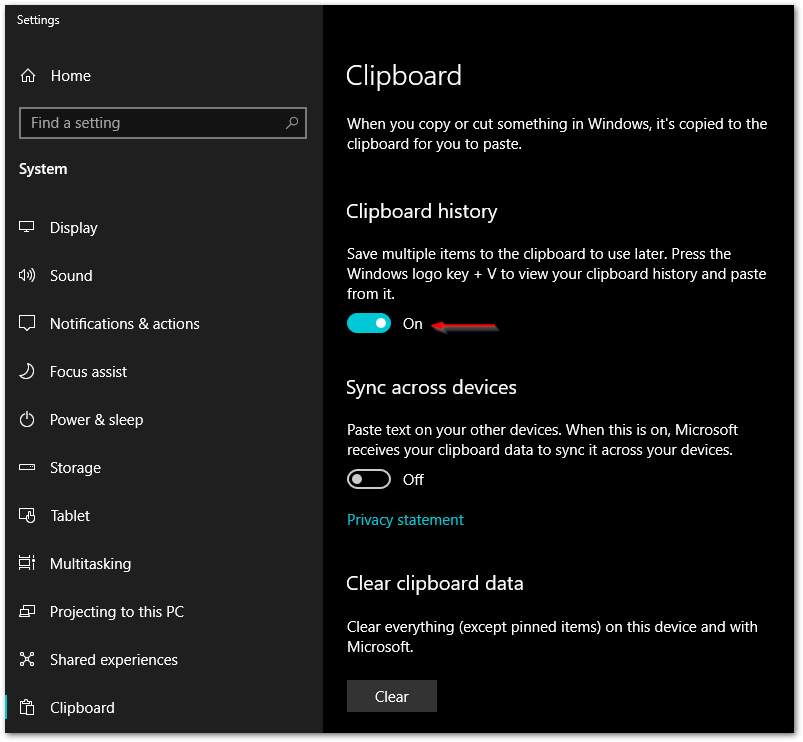Screen dimensions: 803x742
Task: Click the search magnifier in Find a setting
Action: point(291,122)
